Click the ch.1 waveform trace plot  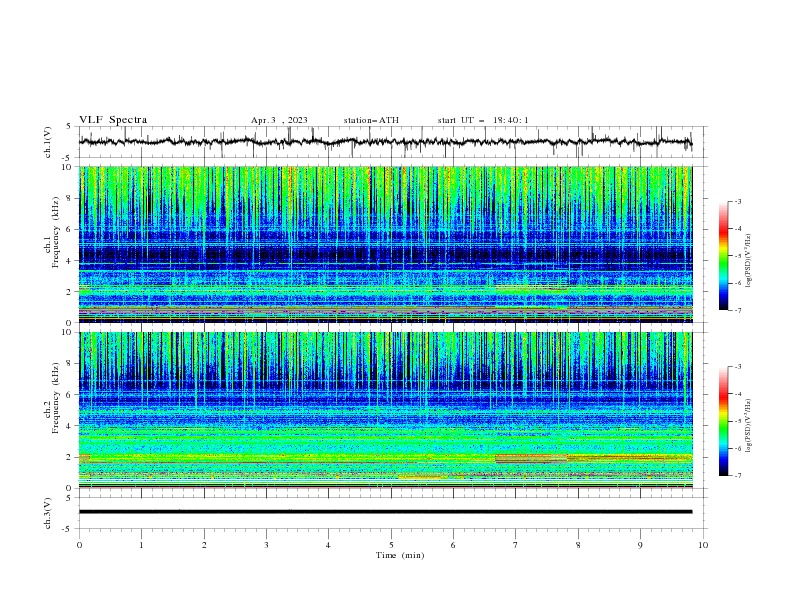pyautogui.click(x=385, y=142)
